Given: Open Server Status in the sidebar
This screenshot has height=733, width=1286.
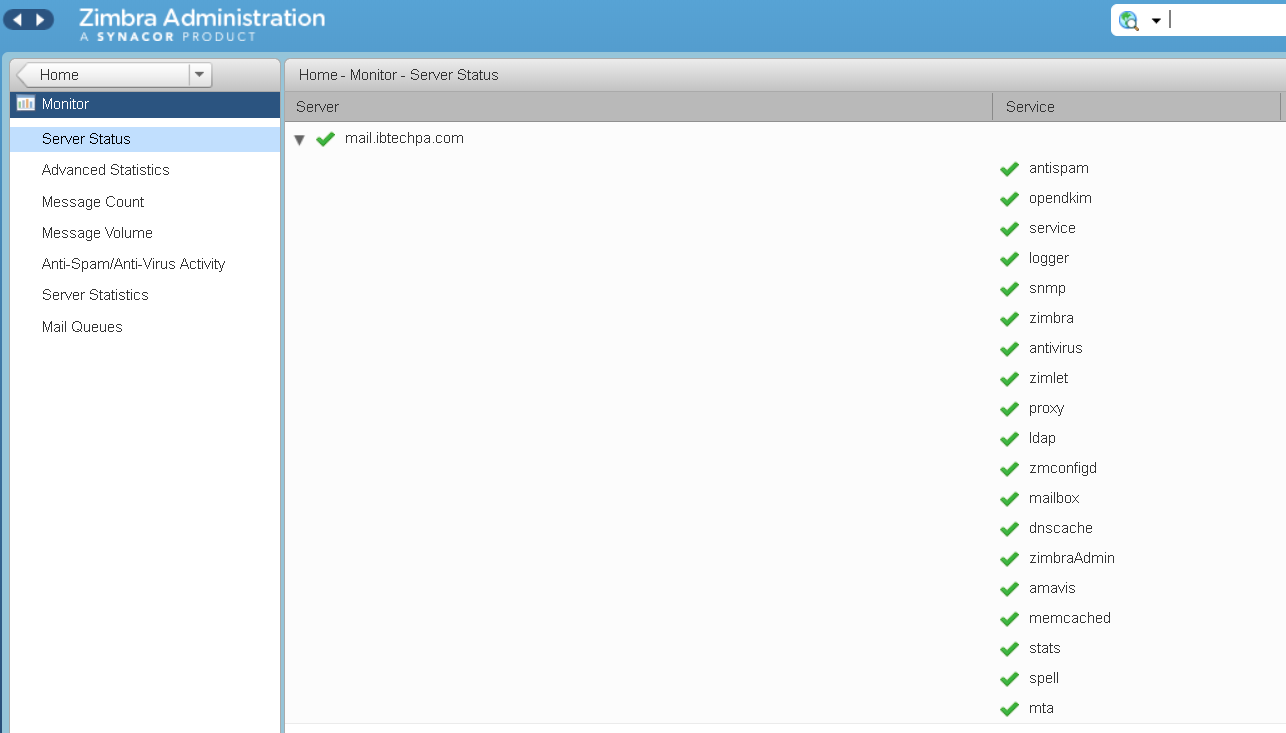Looking at the screenshot, I should coord(145,139).
